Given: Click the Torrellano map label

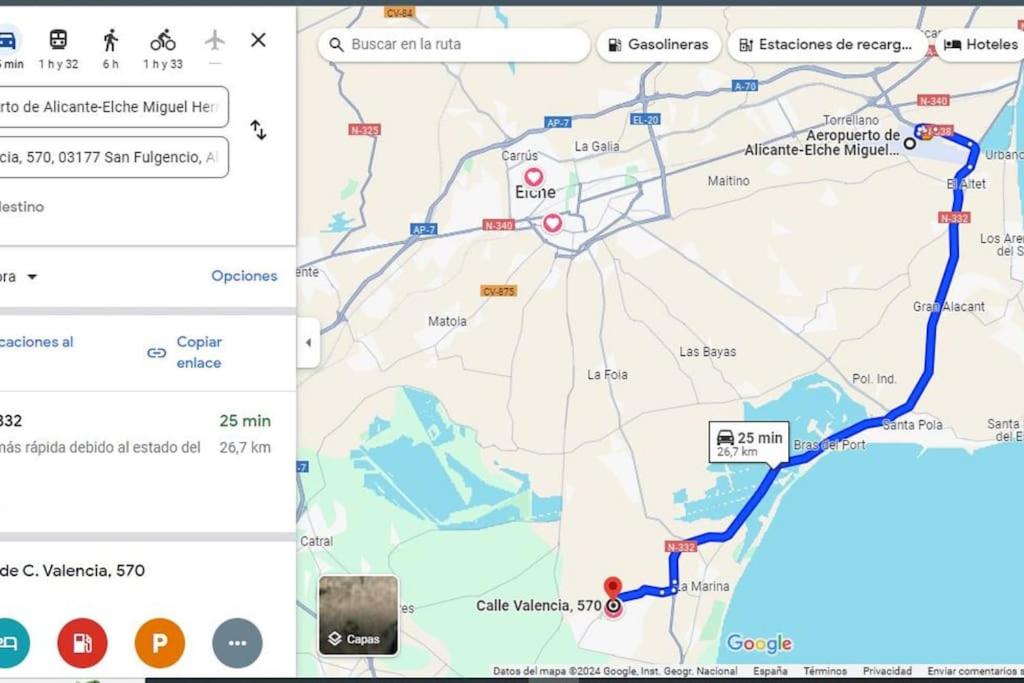Looking at the screenshot, I should (851, 120).
